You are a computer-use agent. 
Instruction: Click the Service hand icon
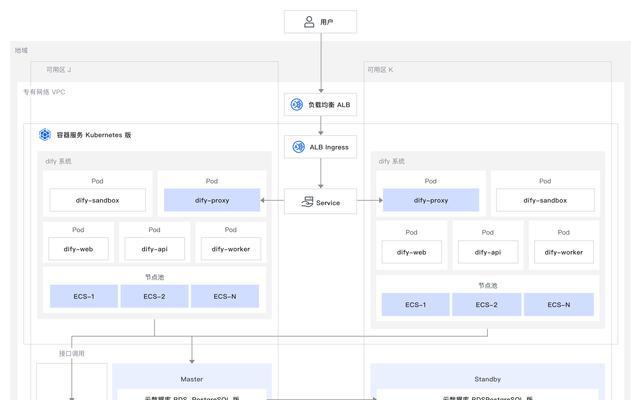[x=307, y=202]
